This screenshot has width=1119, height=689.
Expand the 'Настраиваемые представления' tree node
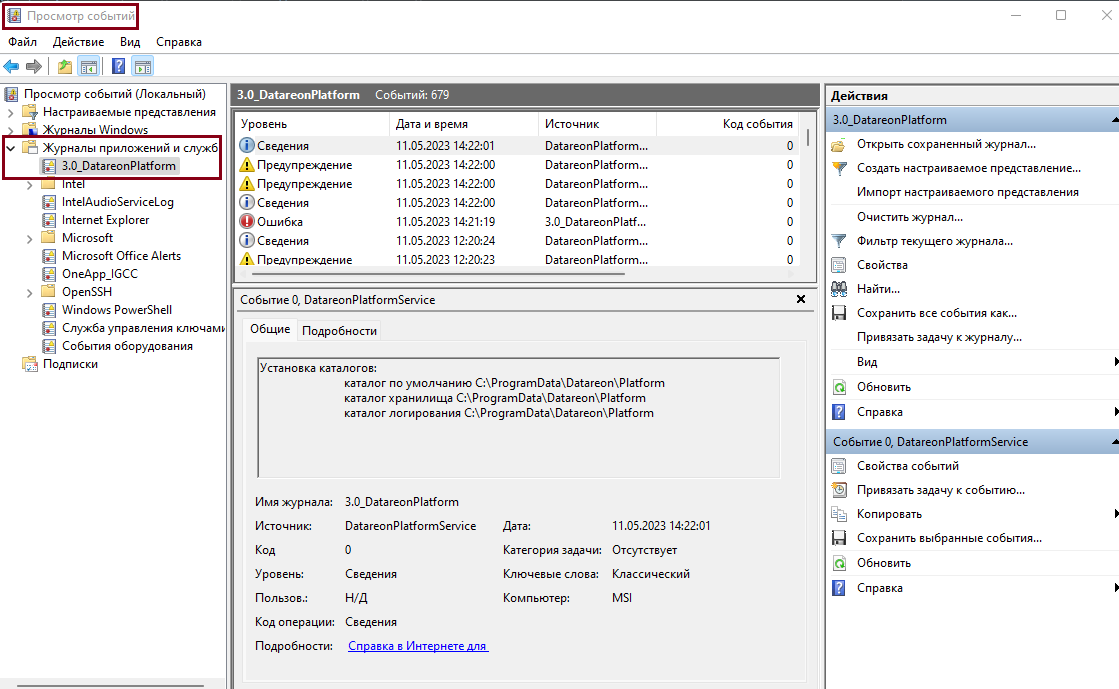11,112
